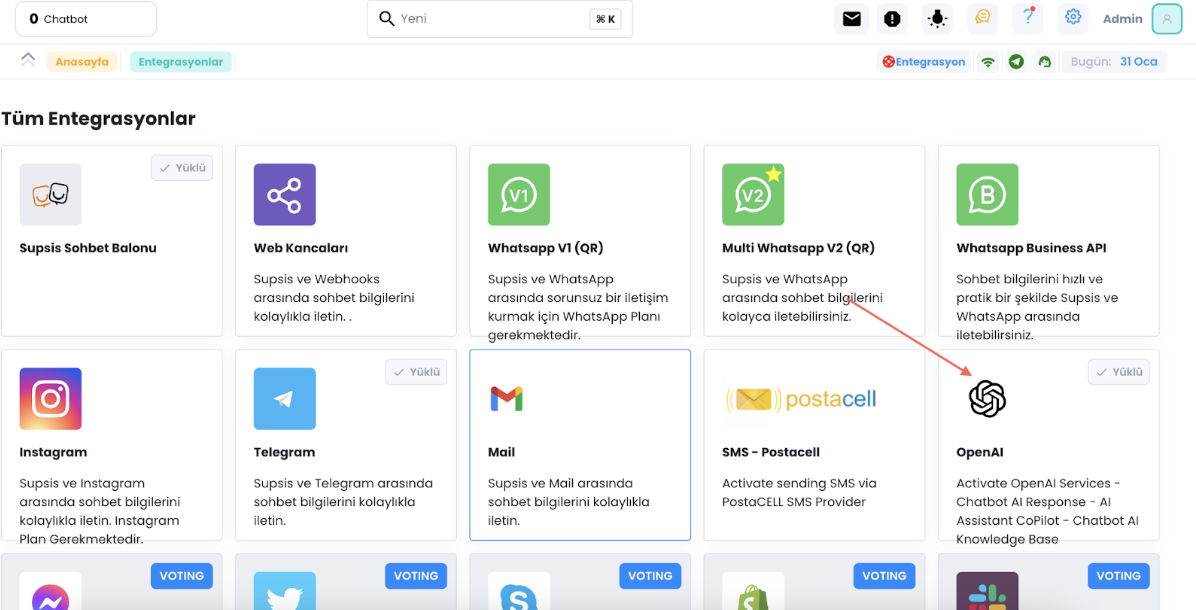Click VOTING badge on the Slack card
The width and height of the screenshot is (1196, 610).
click(x=1118, y=576)
